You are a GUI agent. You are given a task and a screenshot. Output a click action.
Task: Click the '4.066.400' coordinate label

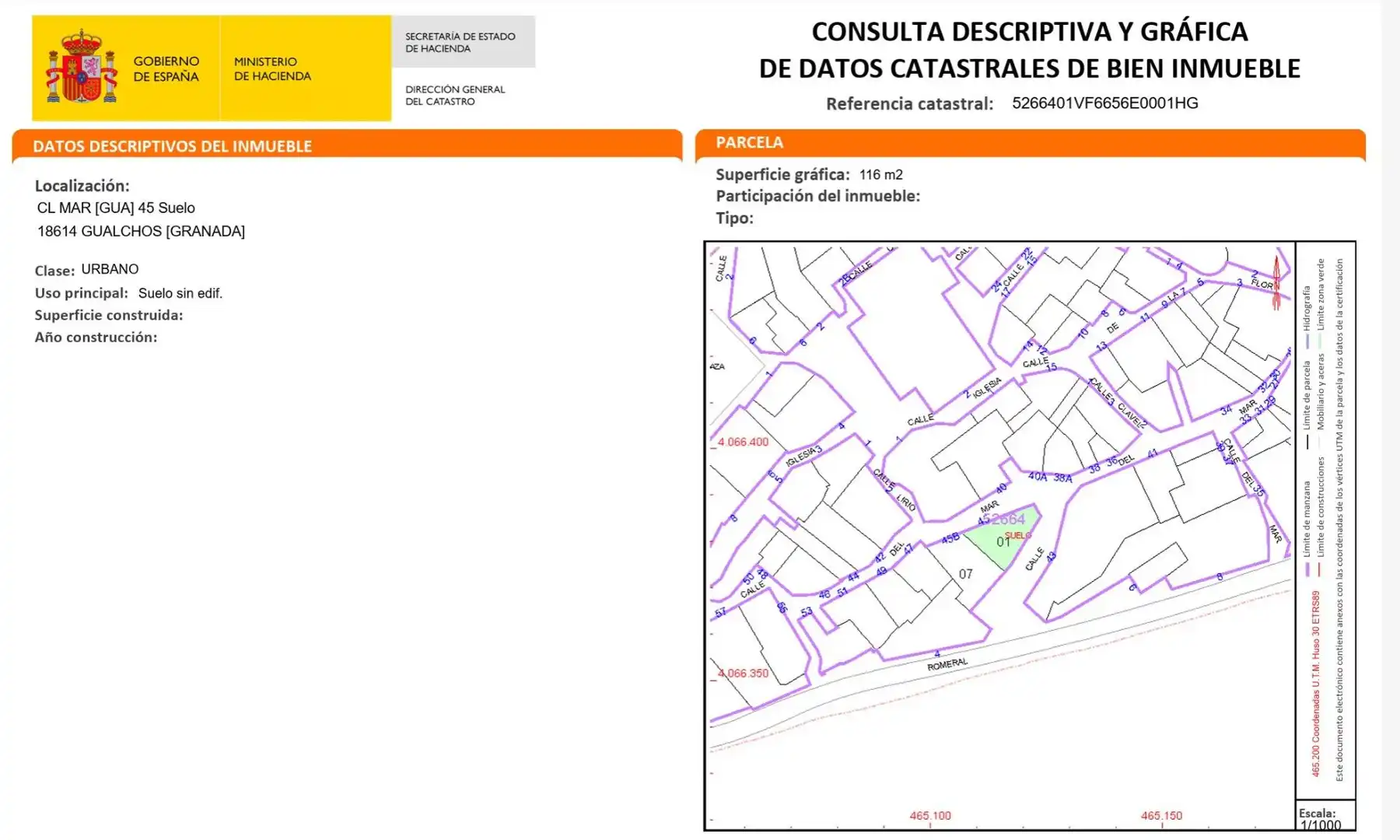point(743,442)
